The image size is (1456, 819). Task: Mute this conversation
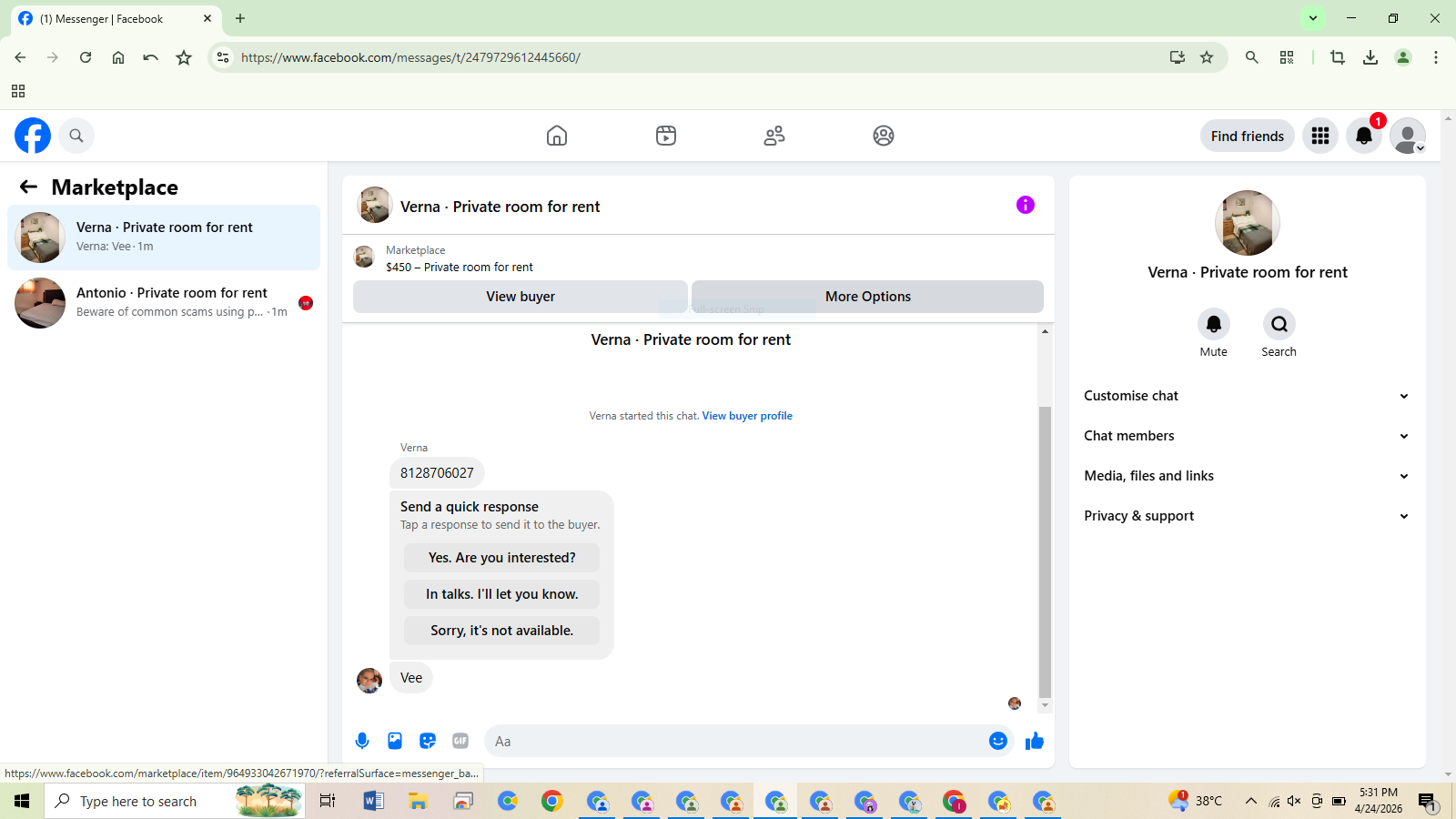pos(1214,324)
